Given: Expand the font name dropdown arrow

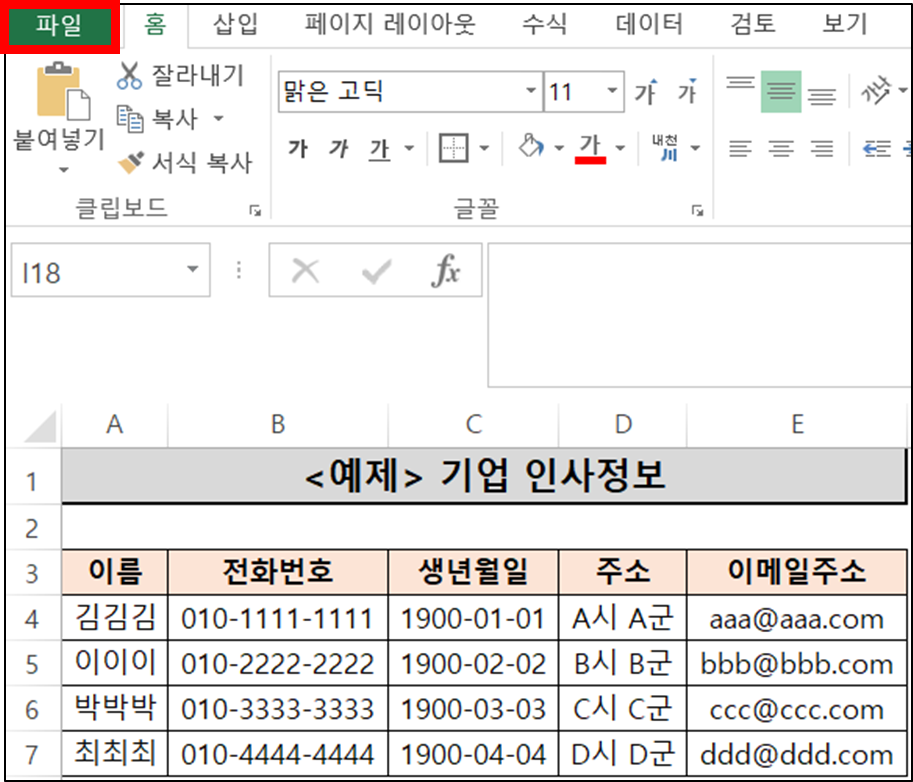Looking at the screenshot, I should point(530,91).
